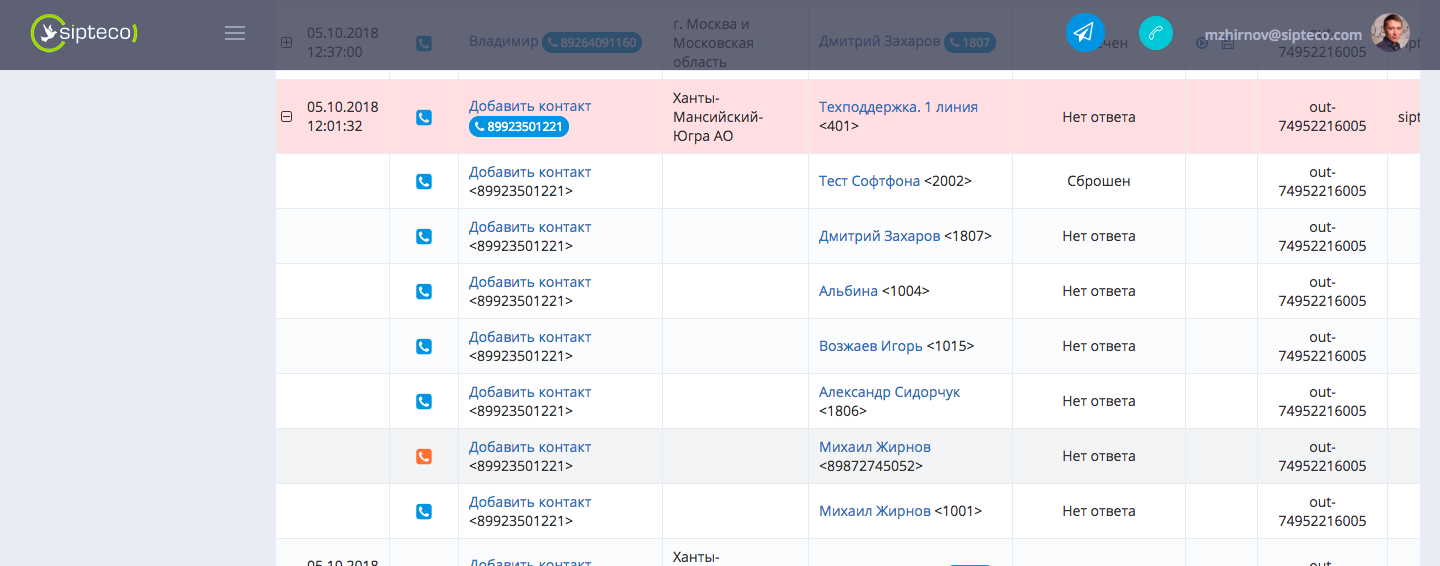Click the 1807 extension badge
The width and height of the screenshot is (1440, 566).
click(970, 43)
